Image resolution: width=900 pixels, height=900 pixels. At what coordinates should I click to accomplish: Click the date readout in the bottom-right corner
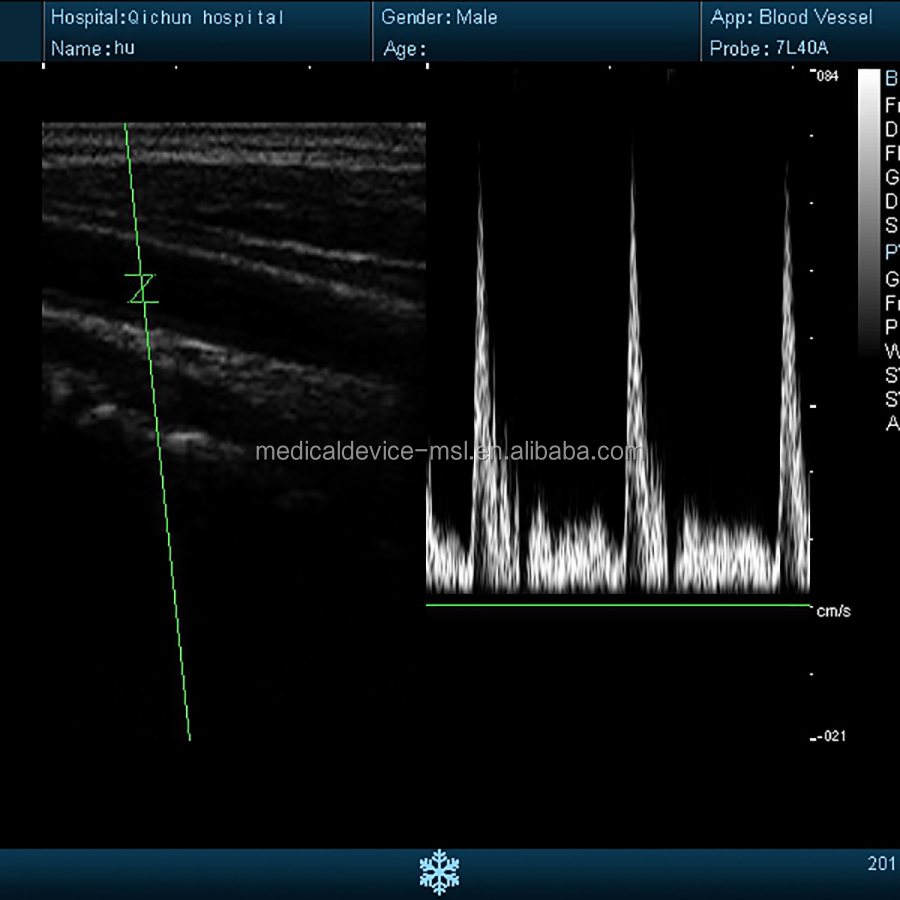[882, 863]
